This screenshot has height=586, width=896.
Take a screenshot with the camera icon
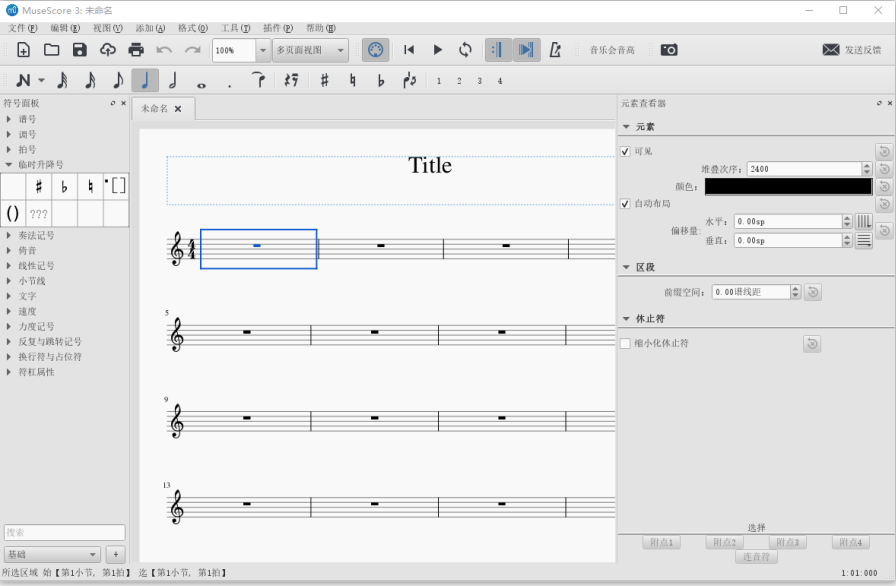(x=669, y=50)
